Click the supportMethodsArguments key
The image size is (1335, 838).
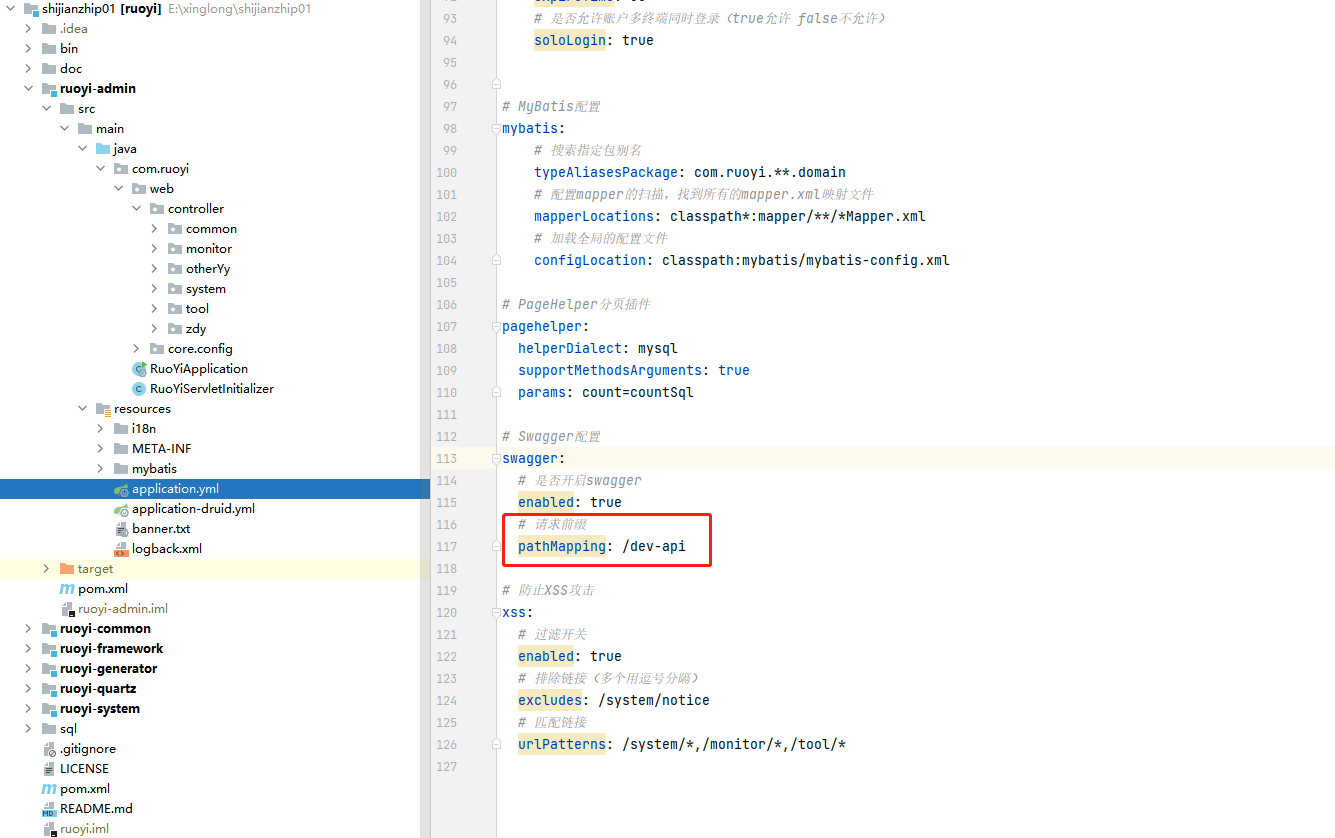(610, 370)
